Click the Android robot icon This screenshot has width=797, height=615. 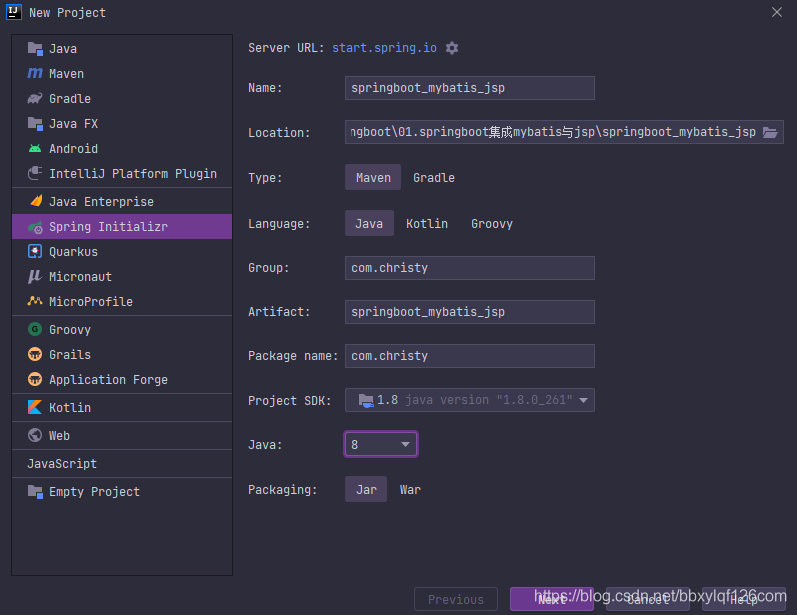[x=35, y=148]
